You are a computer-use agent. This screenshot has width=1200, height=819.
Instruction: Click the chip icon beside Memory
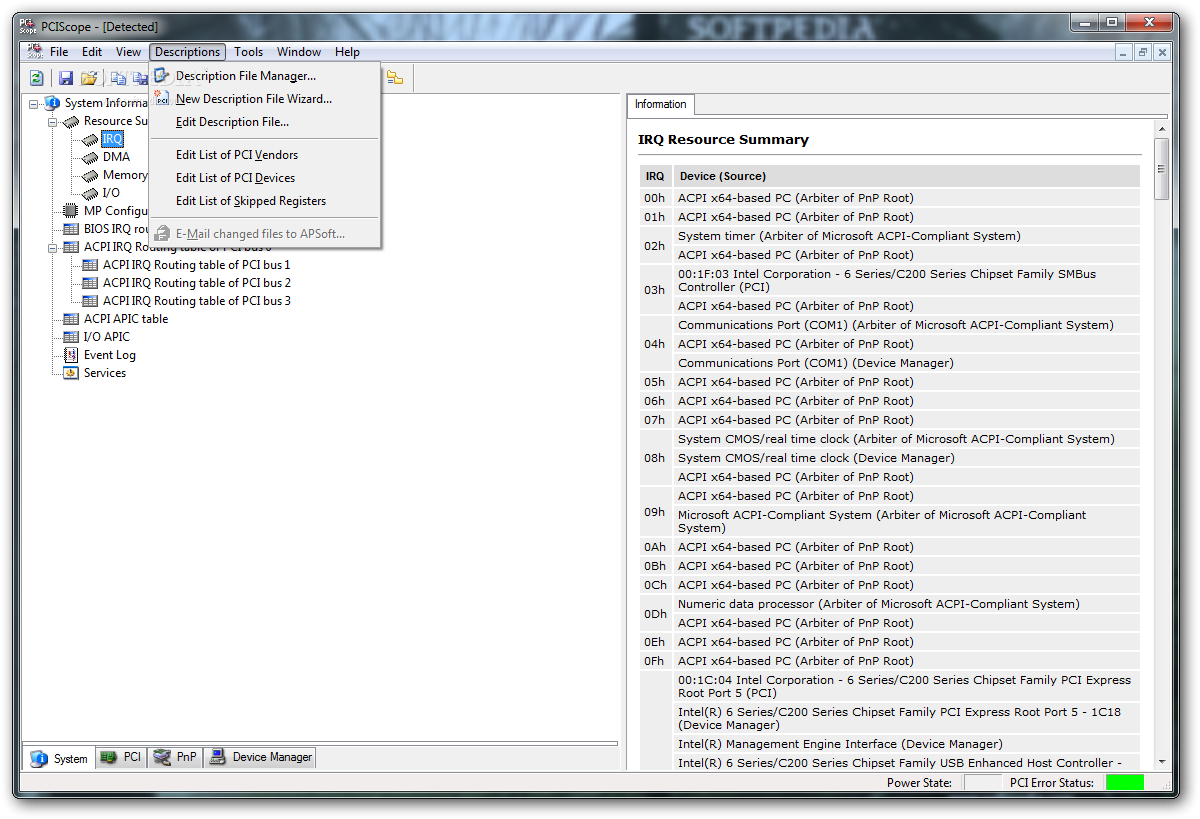pyautogui.click(x=90, y=175)
